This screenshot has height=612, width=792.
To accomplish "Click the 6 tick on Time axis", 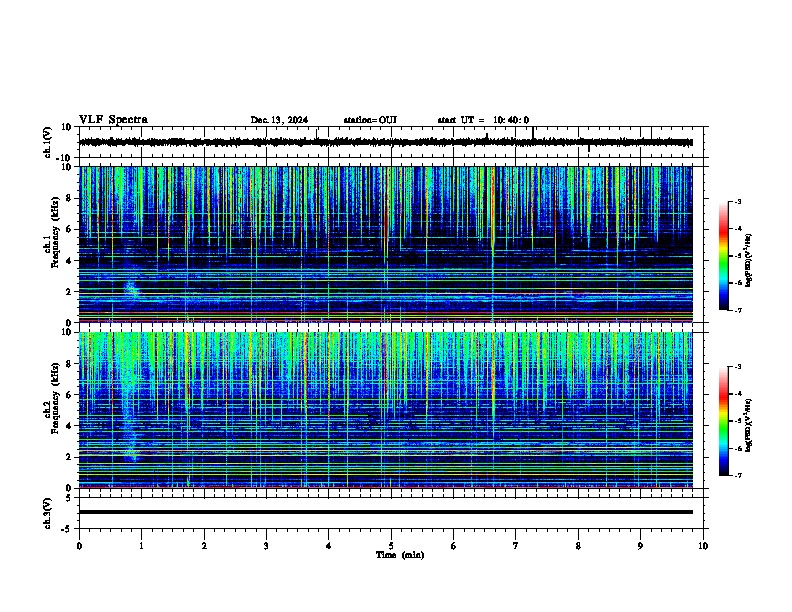I will [454, 546].
